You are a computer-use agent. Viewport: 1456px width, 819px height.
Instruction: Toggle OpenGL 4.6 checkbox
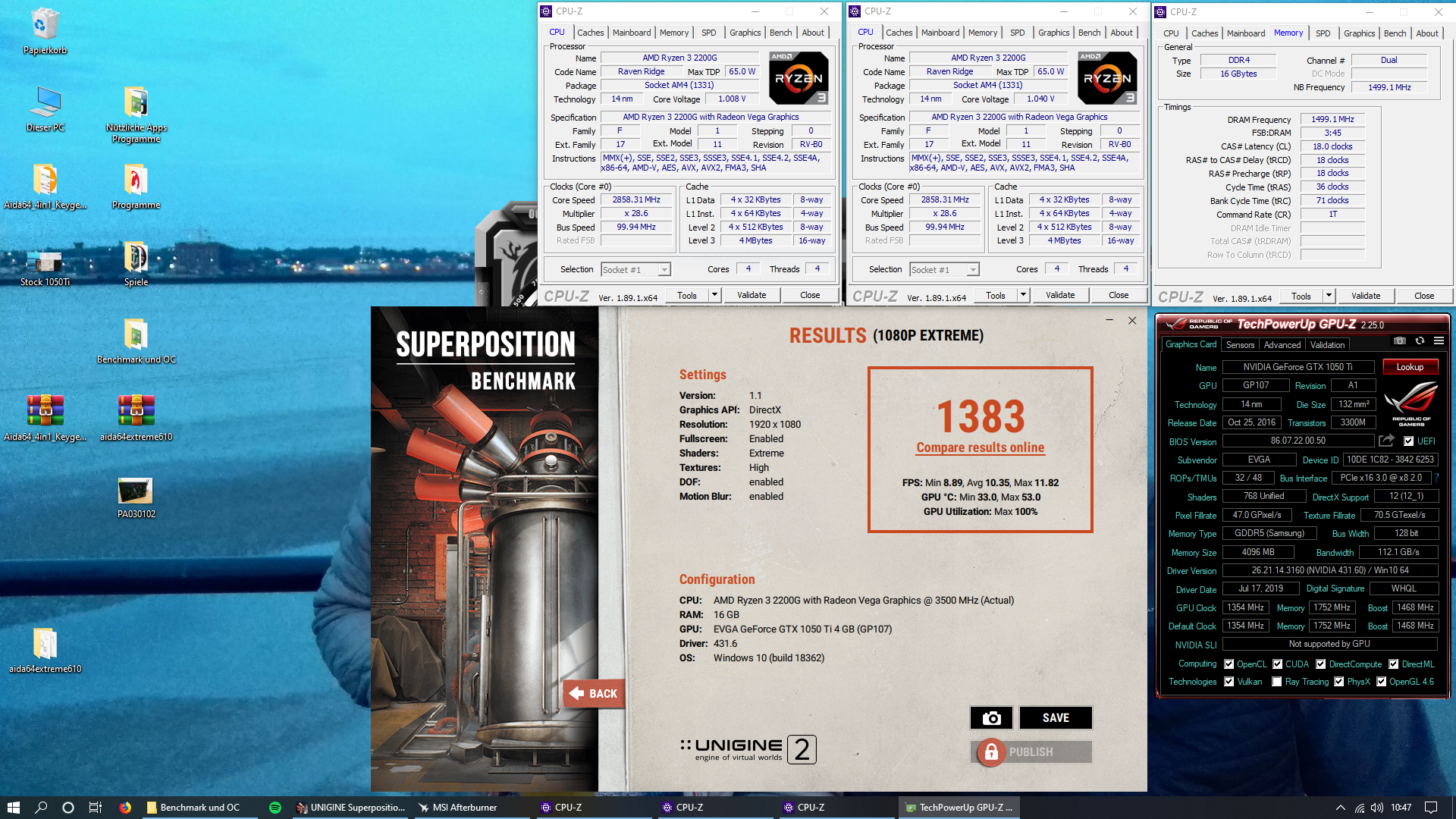[x=1382, y=682]
